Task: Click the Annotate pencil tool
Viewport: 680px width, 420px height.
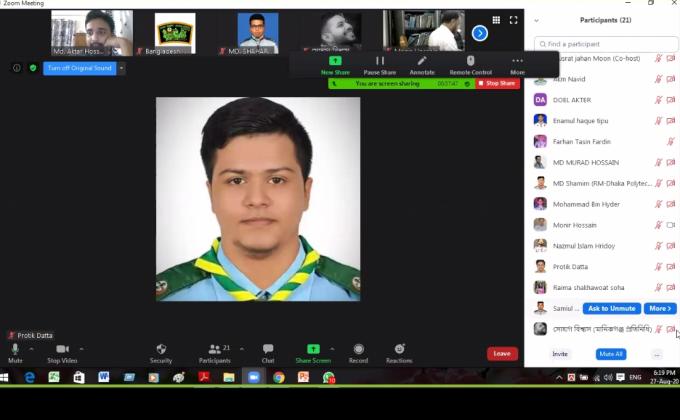Action: point(422,62)
